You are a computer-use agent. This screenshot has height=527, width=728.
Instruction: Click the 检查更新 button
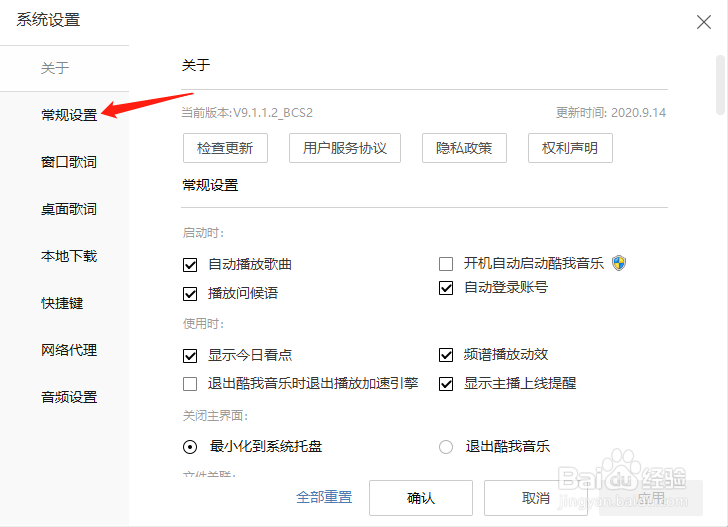pos(225,148)
